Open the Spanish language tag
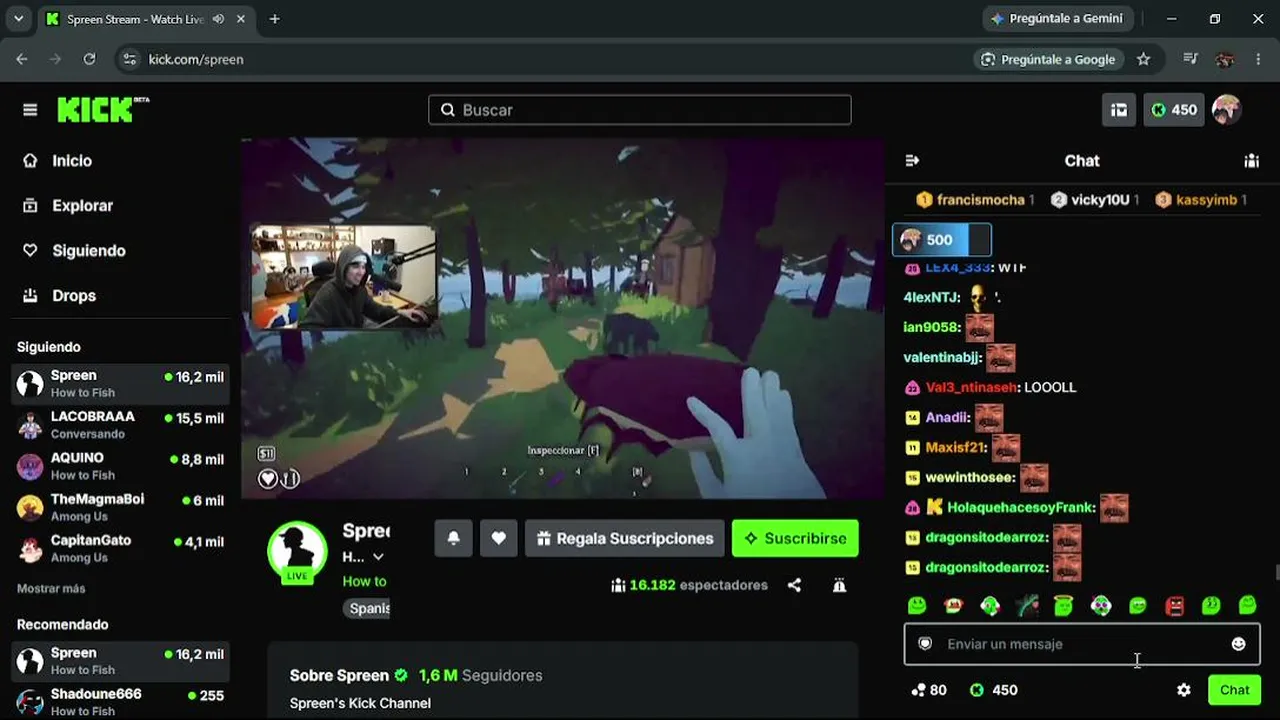 (x=369, y=608)
